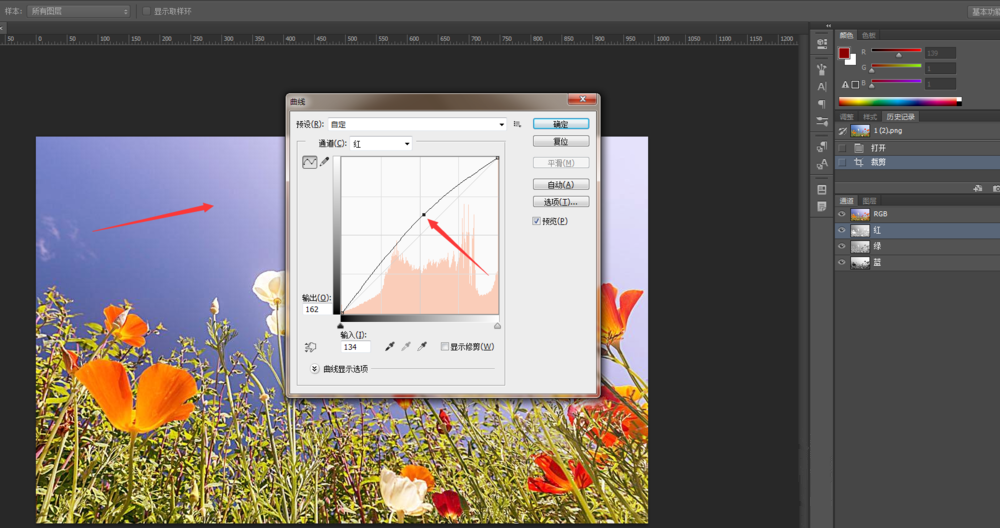Open the Character panel icon
Viewport: 1000px width, 528px height.
tap(821, 87)
